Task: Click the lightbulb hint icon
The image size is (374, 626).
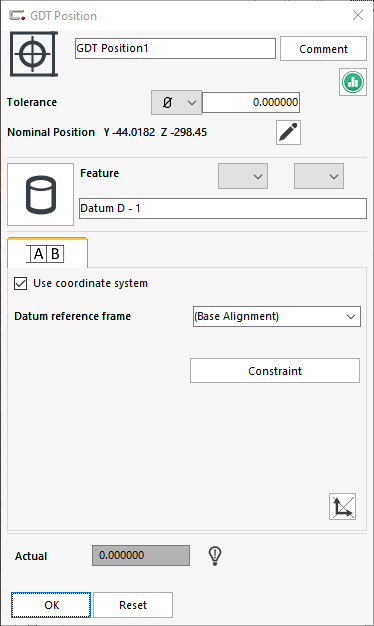Action: (215, 555)
